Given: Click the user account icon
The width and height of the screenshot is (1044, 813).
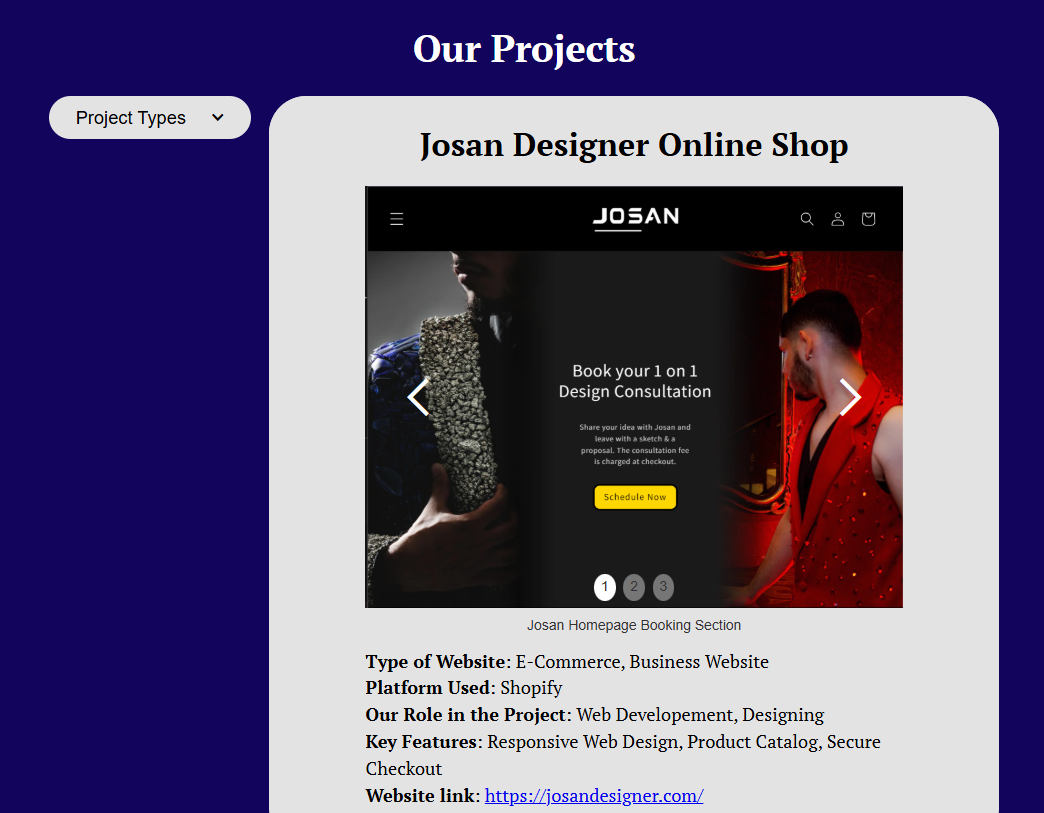Looking at the screenshot, I should pos(838,219).
